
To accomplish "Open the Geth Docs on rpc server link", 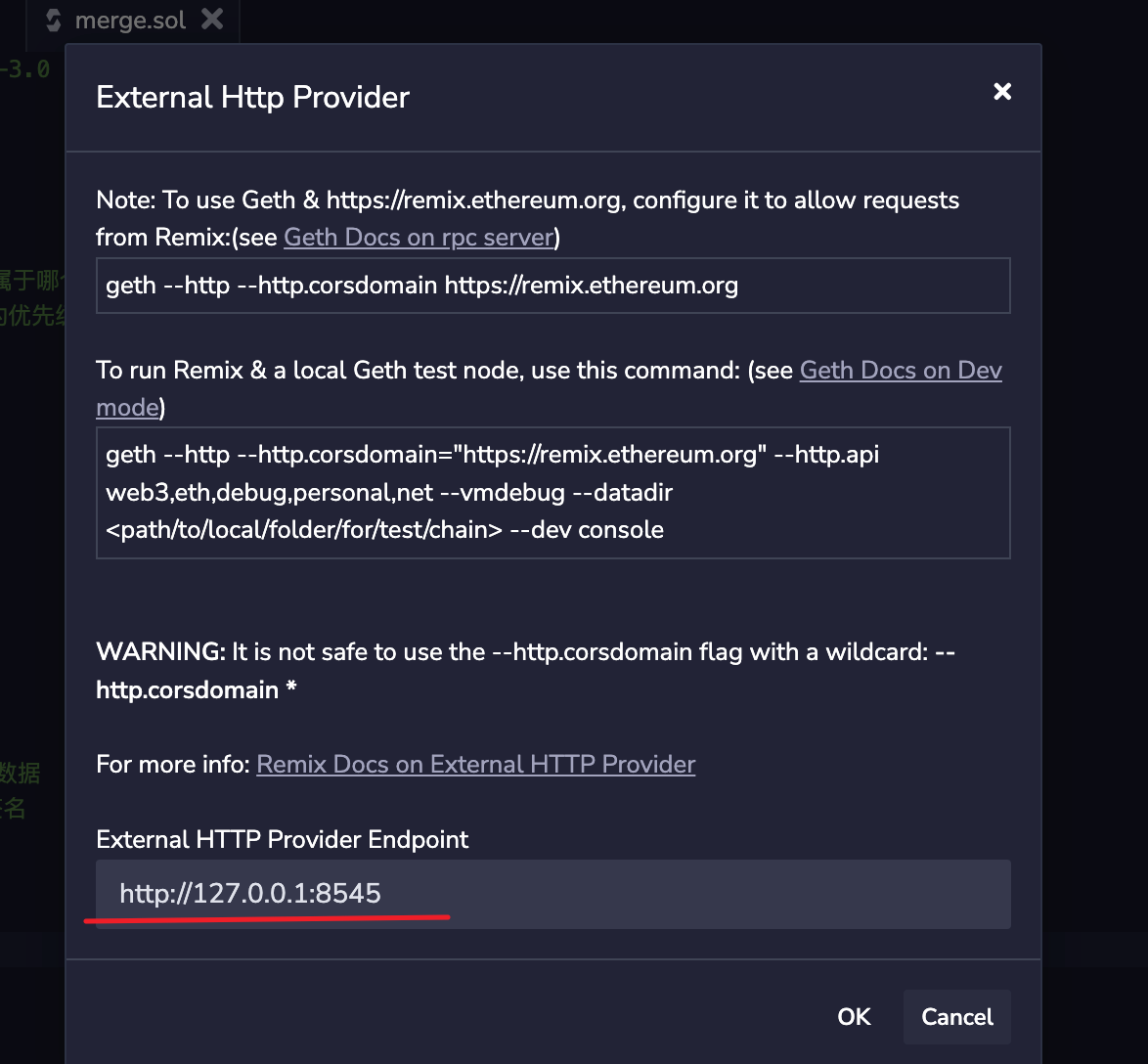I will click(419, 237).
